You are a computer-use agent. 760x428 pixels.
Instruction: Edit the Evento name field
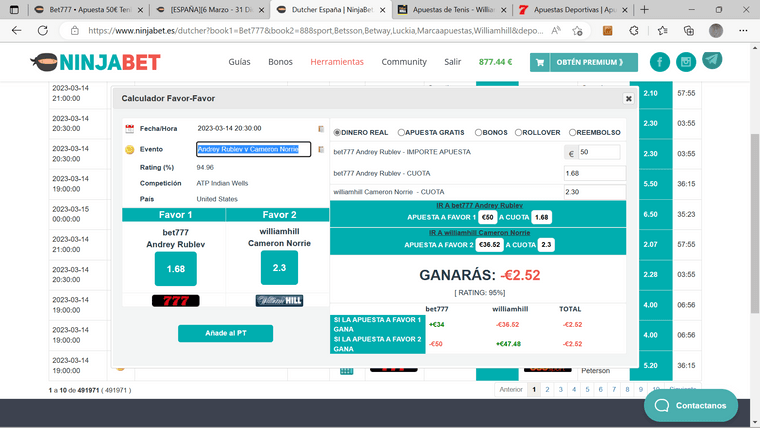point(253,149)
